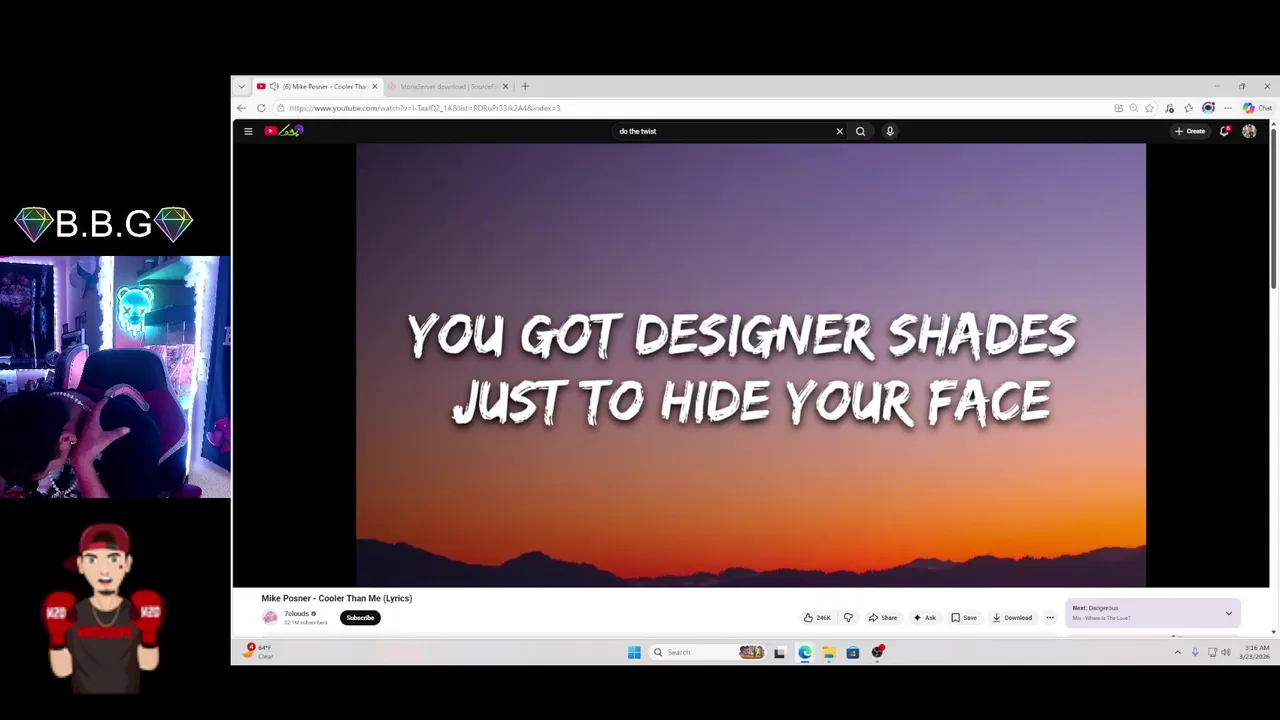The height and width of the screenshot is (720, 1280).
Task: Open more actions ellipsis under video
Action: tap(1050, 618)
